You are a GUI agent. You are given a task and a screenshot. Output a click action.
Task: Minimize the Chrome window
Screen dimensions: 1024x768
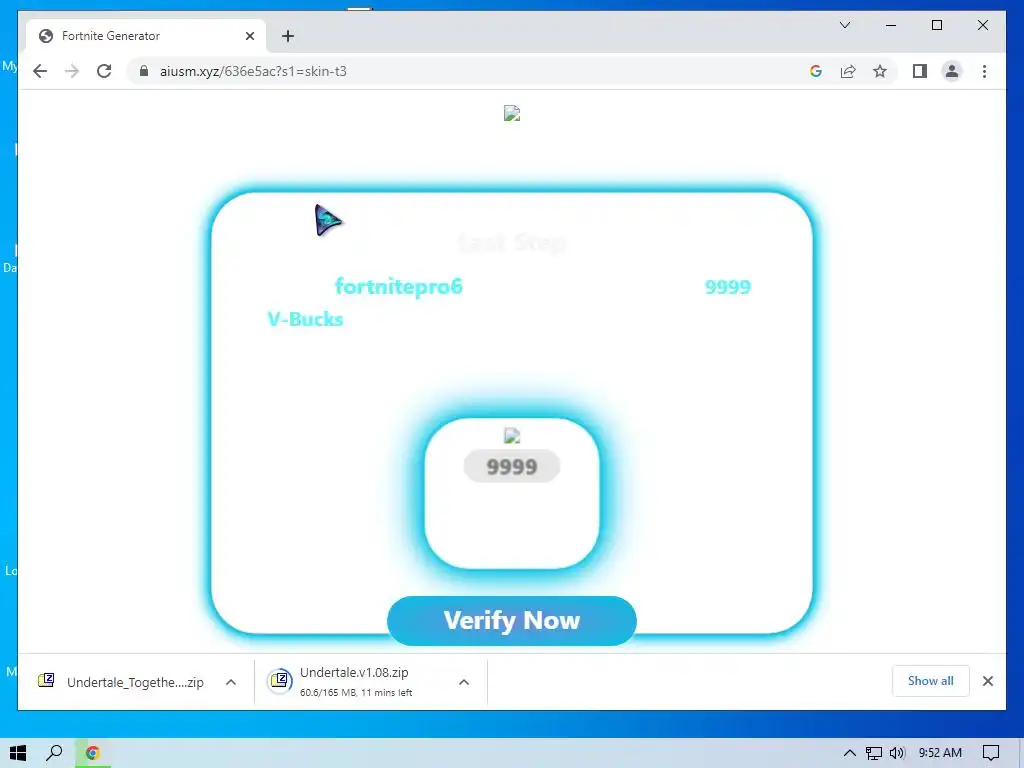click(891, 25)
